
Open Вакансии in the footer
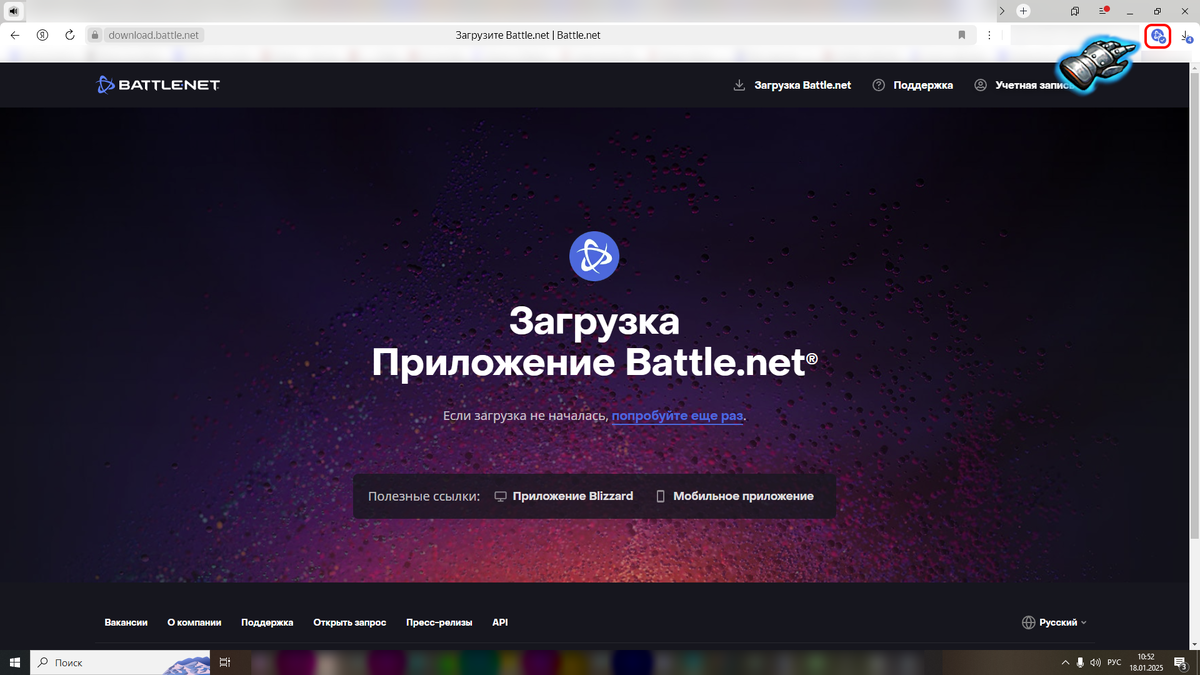(x=126, y=622)
